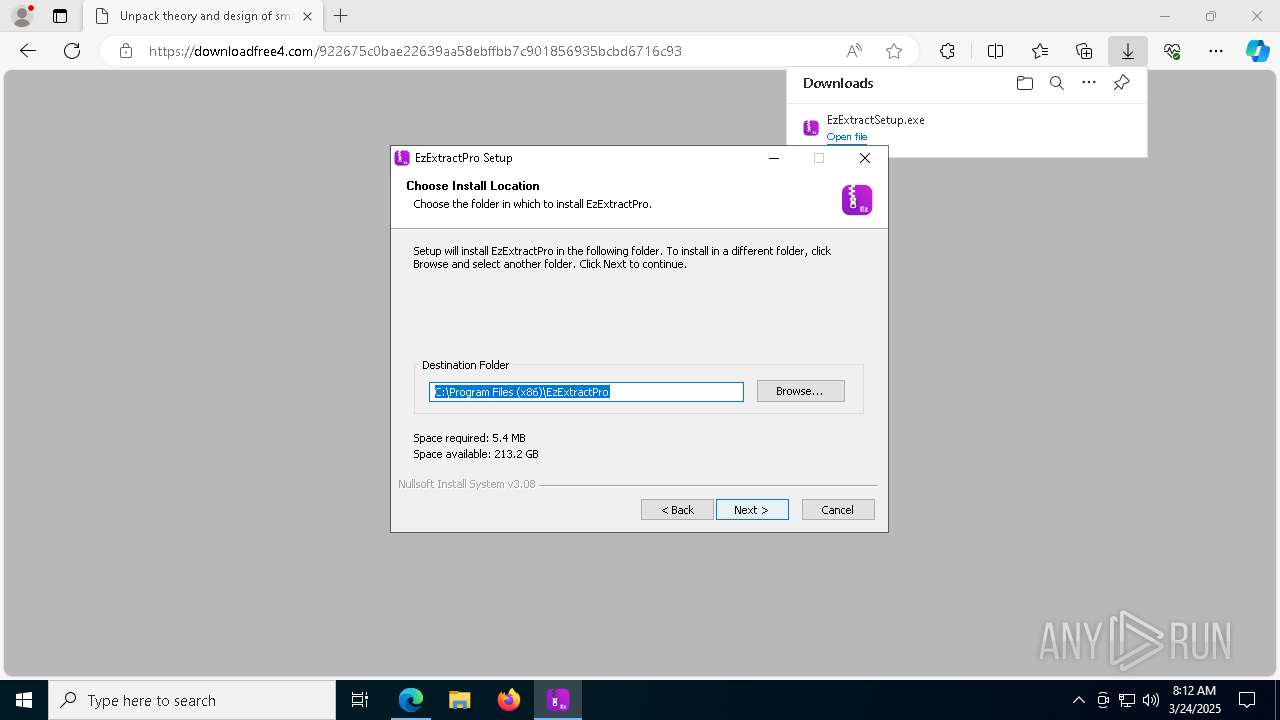This screenshot has height=720, width=1280.
Task: Click the Edge profile avatar icon
Action: pyautogui.click(x=21, y=16)
